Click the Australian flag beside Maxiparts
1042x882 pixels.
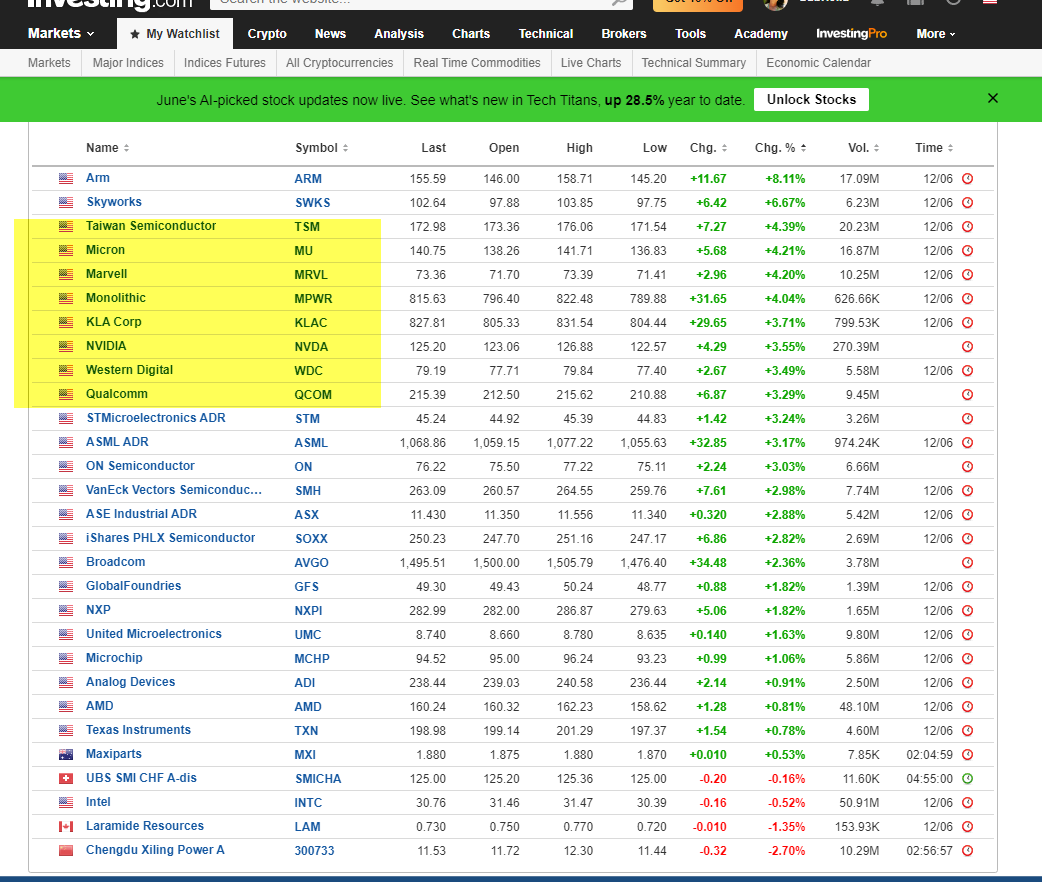point(66,755)
